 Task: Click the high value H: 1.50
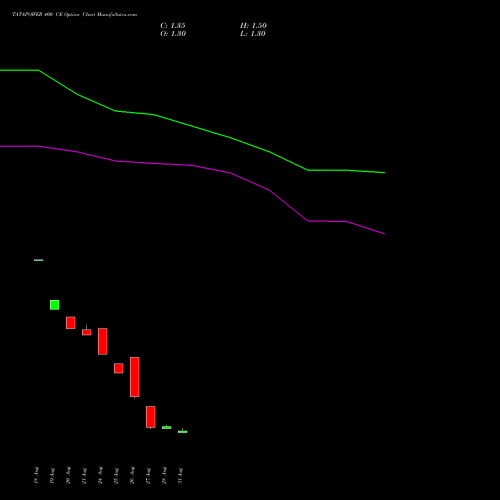pos(253,26)
